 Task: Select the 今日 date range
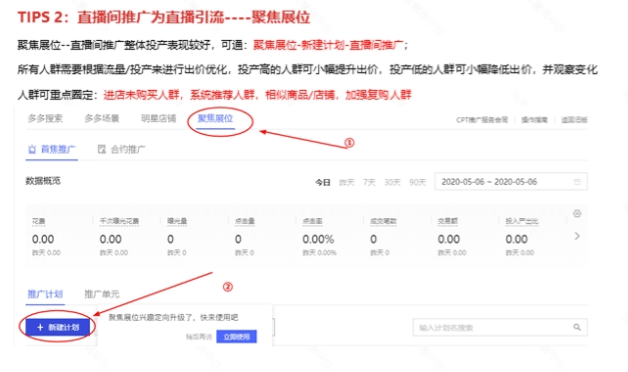pos(323,183)
